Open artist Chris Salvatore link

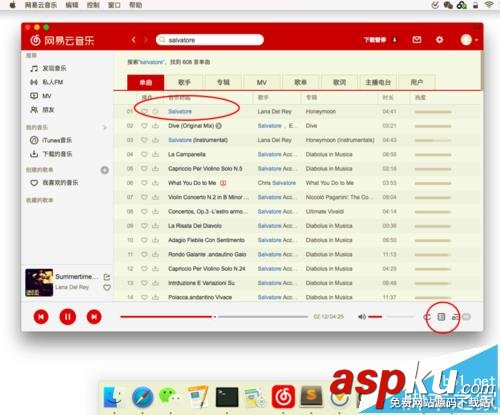pyautogui.click(x=277, y=183)
